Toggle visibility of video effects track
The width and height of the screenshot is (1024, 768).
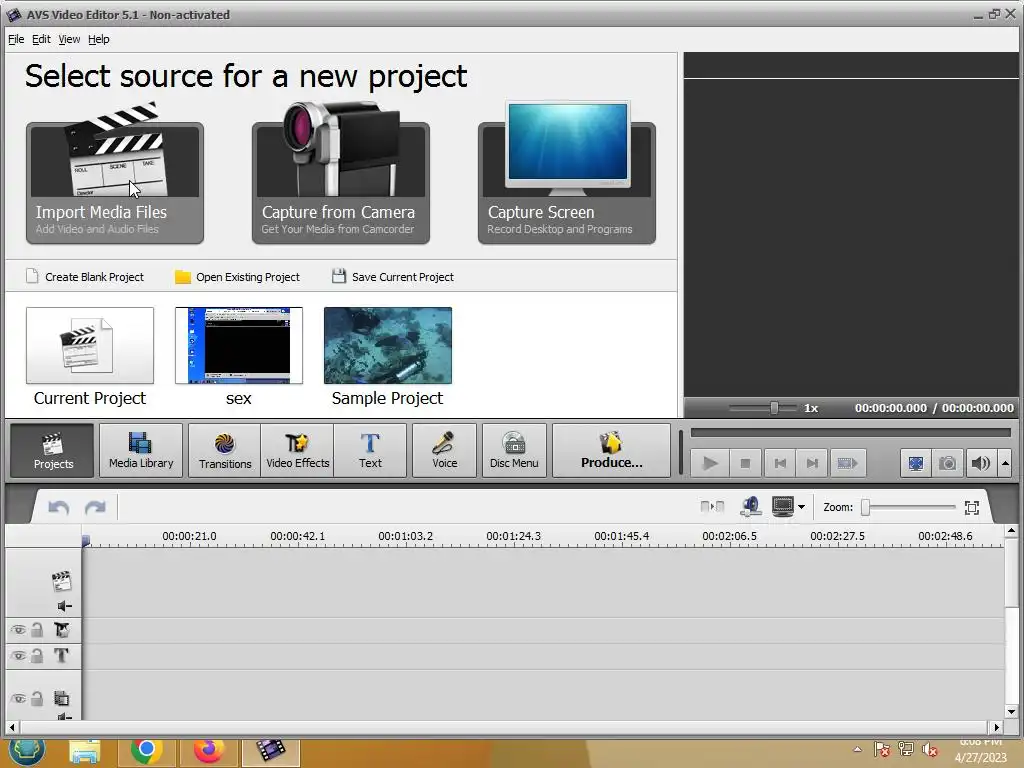pyautogui.click(x=18, y=630)
